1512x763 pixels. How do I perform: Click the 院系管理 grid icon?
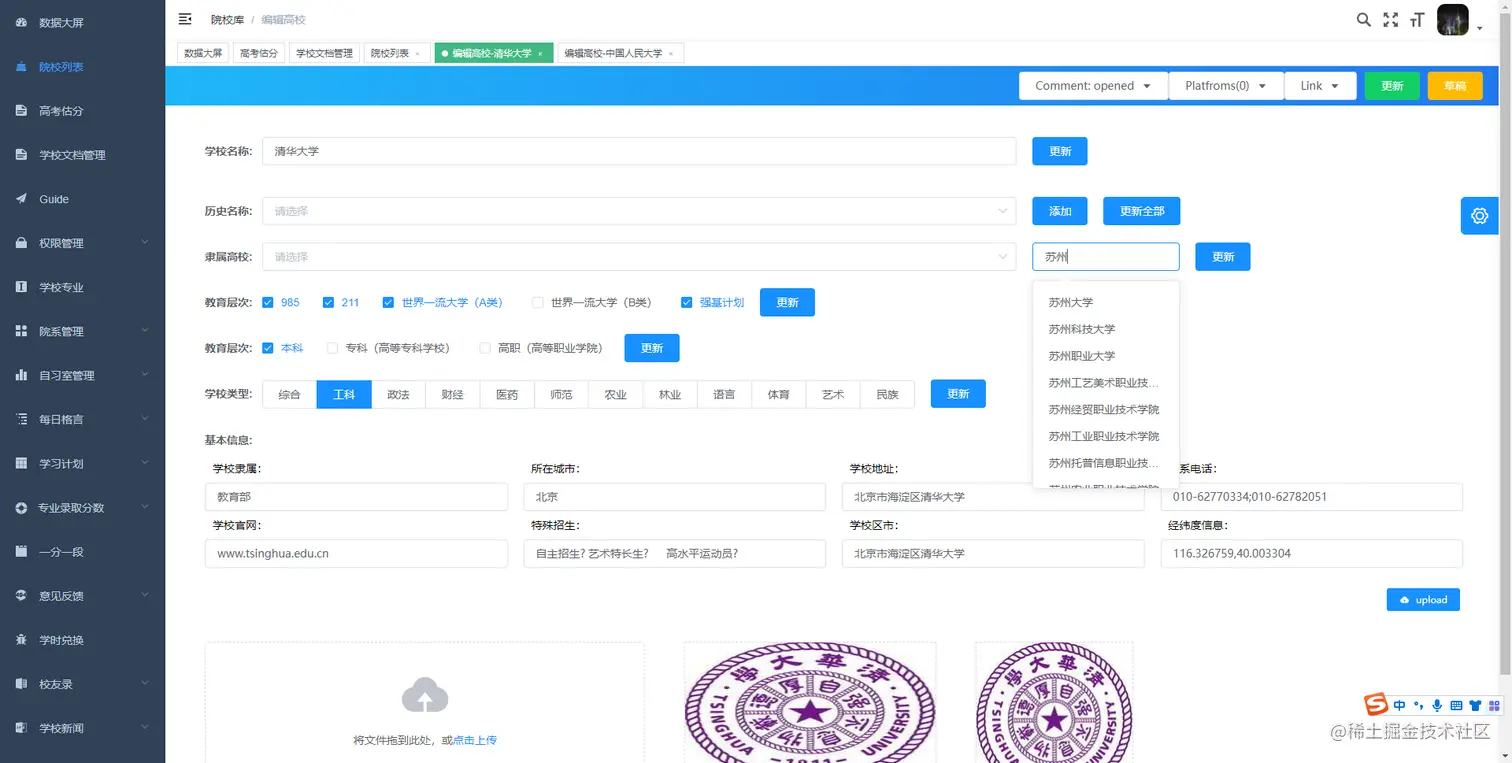(21, 331)
